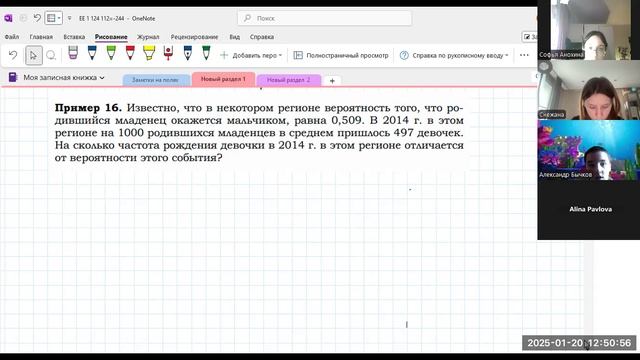Switch to the Вид ribbon tab
The height and width of the screenshot is (360, 640).
click(x=234, y=37)
